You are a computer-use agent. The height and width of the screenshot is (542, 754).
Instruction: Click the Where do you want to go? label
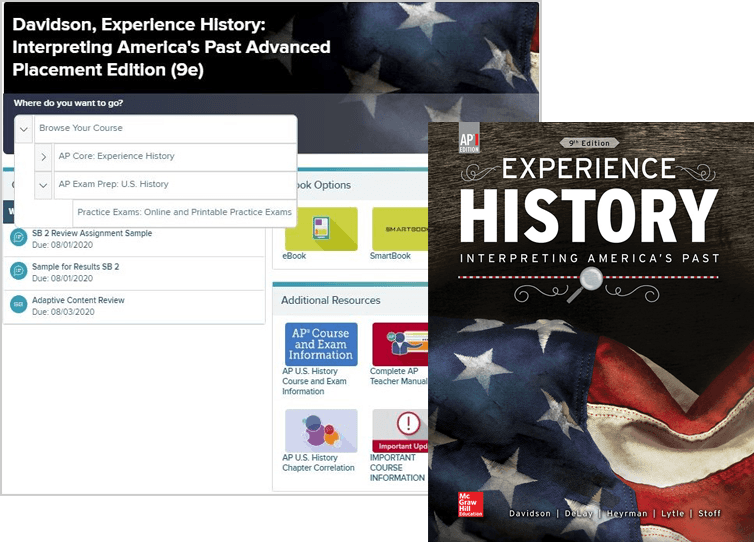pos(68,103)
